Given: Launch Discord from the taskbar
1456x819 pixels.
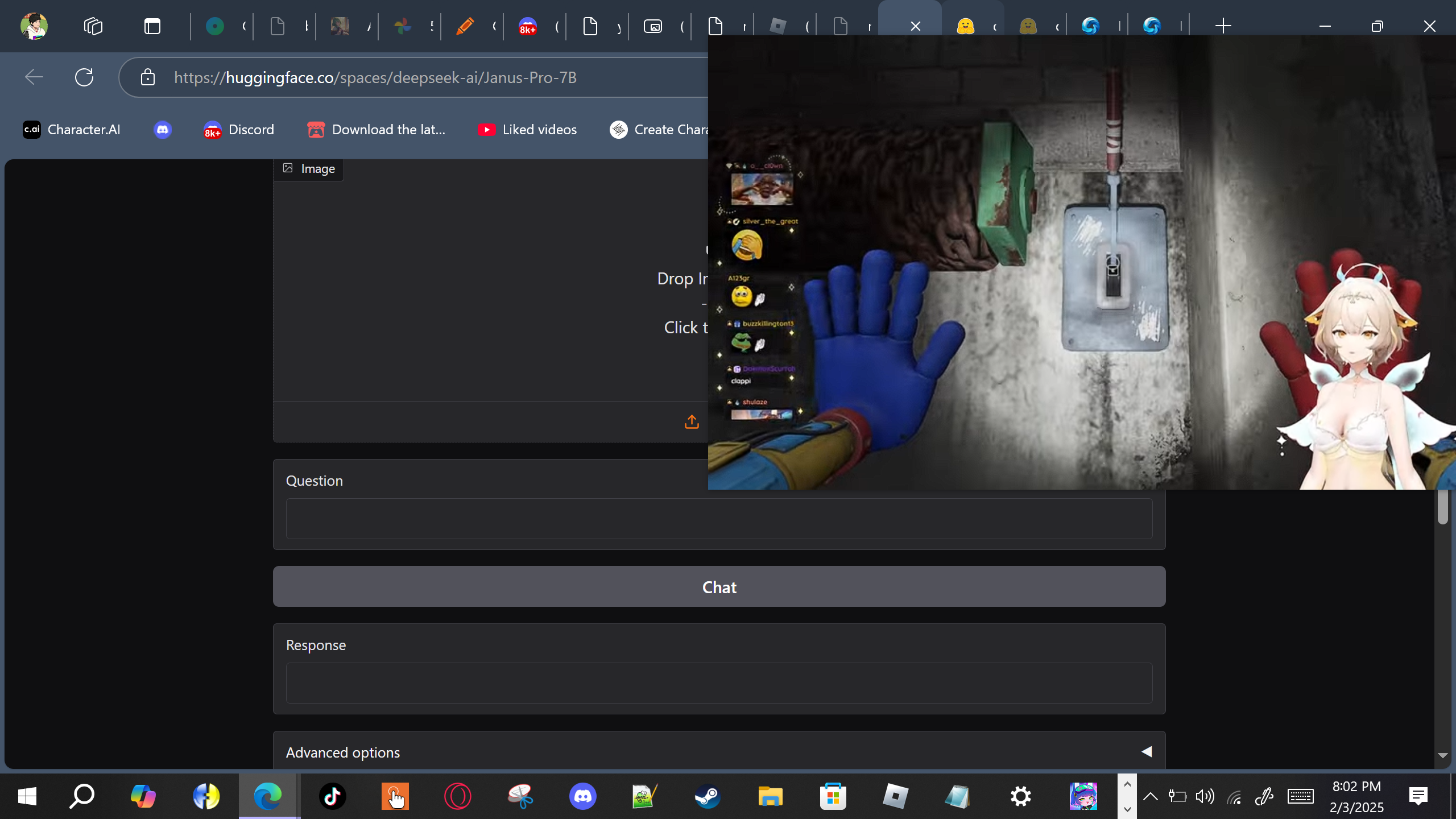Looking at the screenshot, I should 583,796.
